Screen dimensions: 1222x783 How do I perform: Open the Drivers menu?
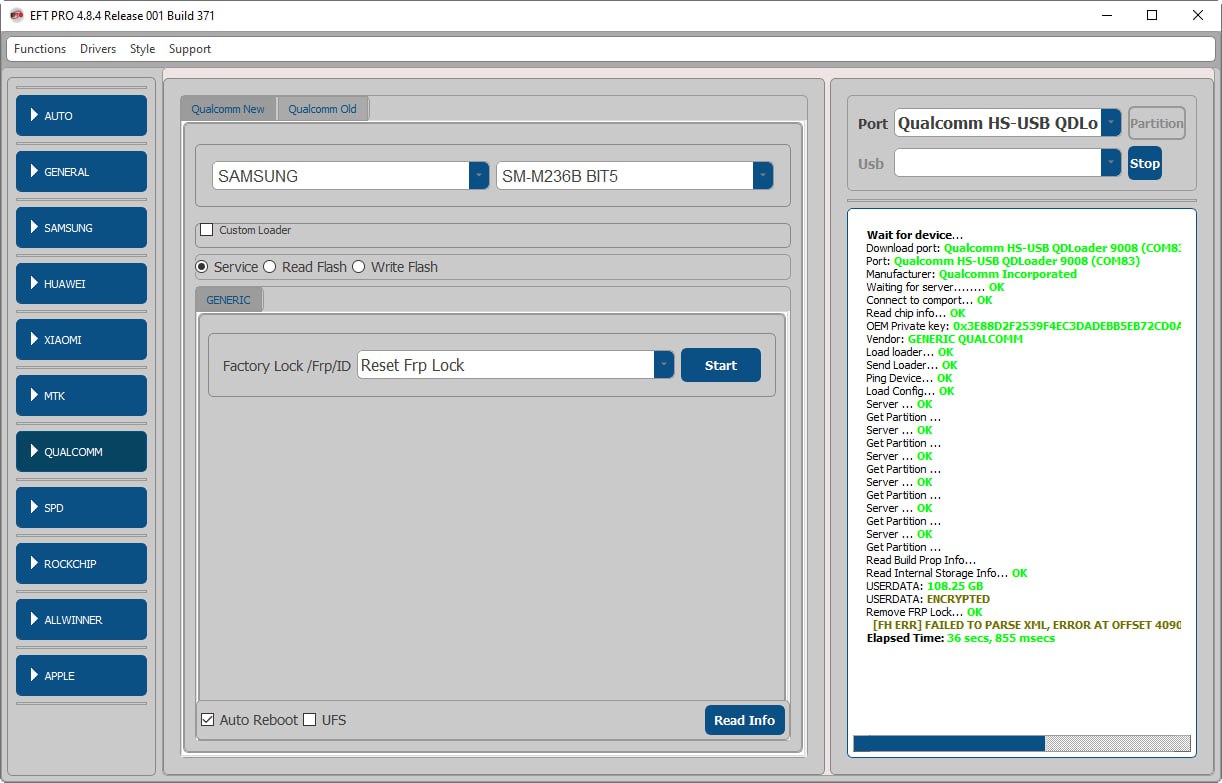click(98, 49)
